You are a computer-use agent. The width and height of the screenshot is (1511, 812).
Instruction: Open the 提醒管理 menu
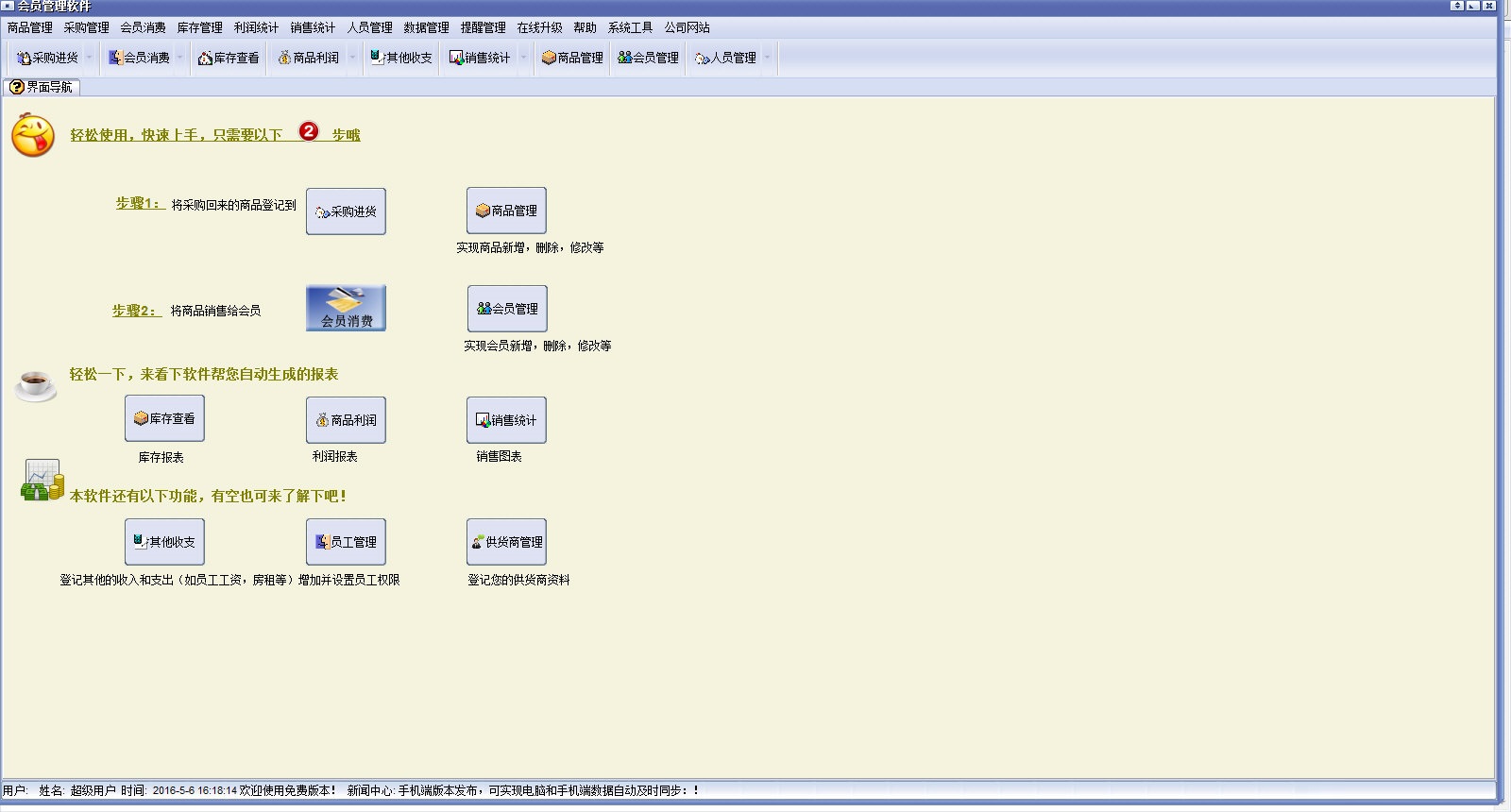coord(484,28)
